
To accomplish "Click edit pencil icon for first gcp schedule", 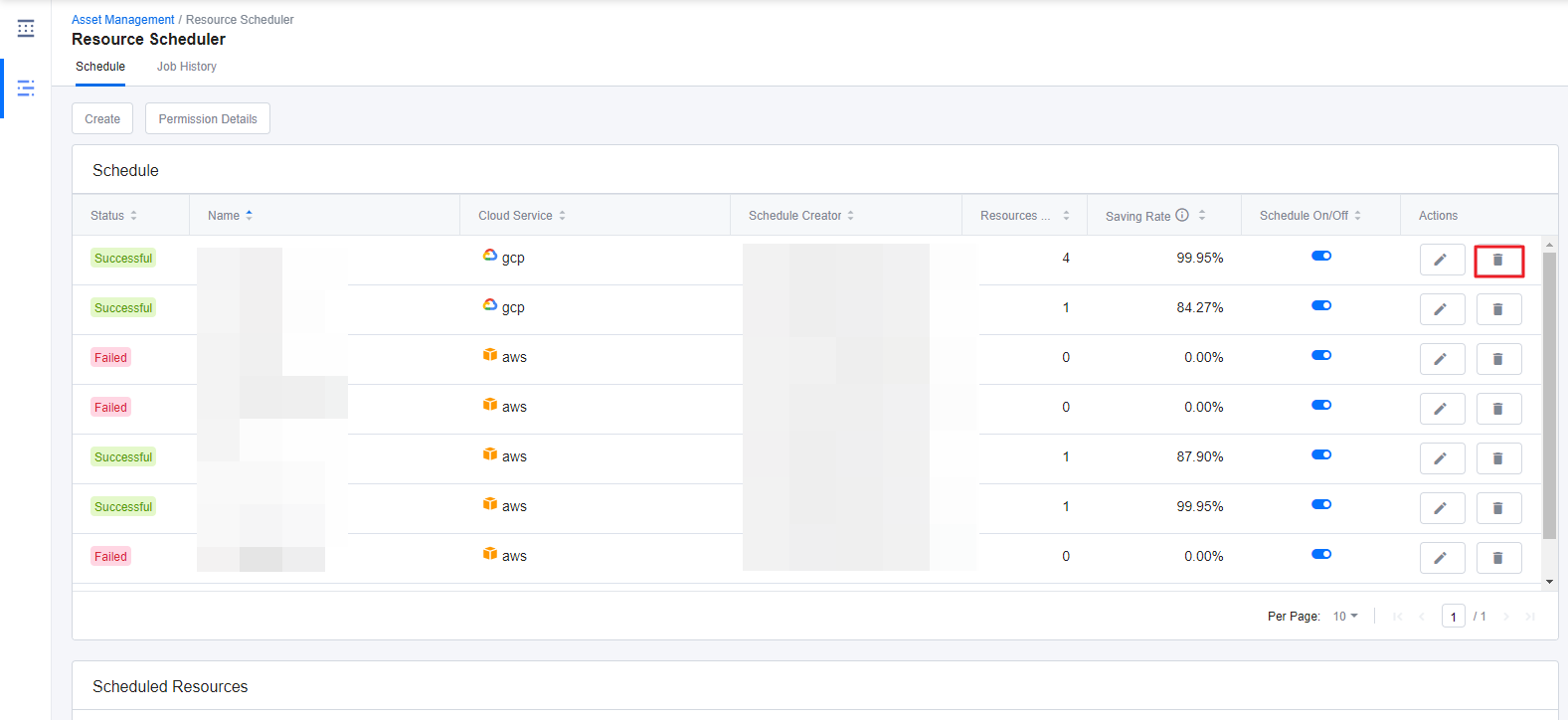I will click(1441, 261).
